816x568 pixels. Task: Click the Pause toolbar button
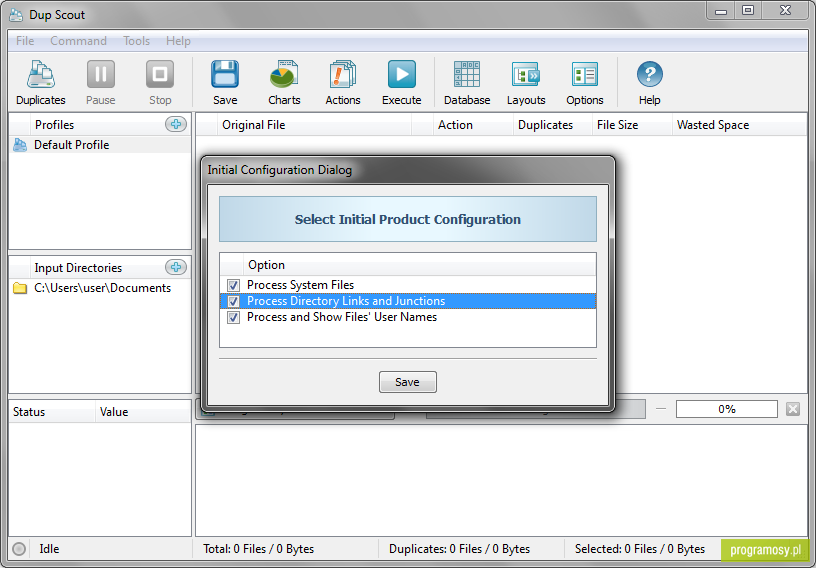[100, 82]
